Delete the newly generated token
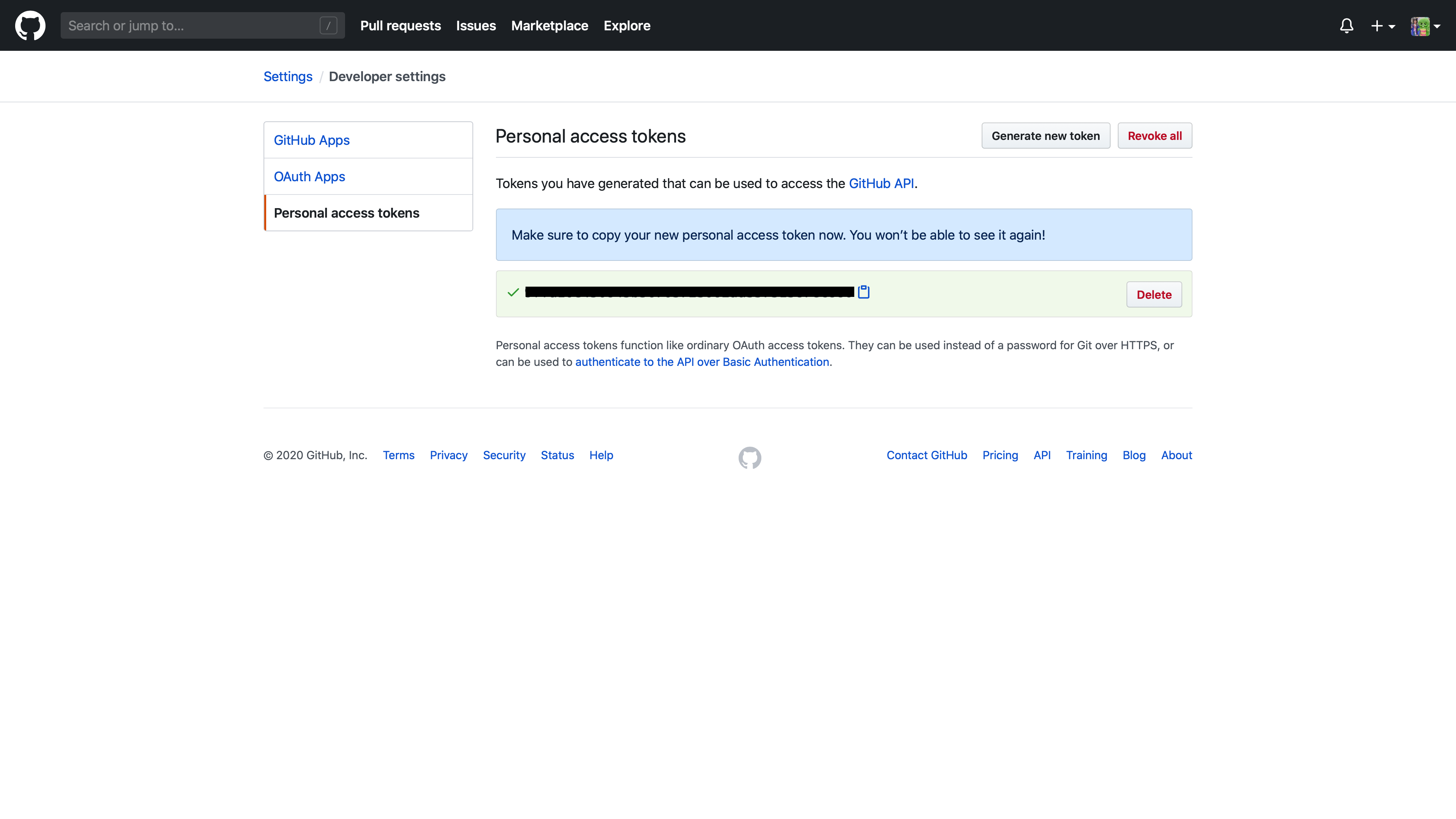Viewport: 1456px width, 819px height. (1153, 295)
